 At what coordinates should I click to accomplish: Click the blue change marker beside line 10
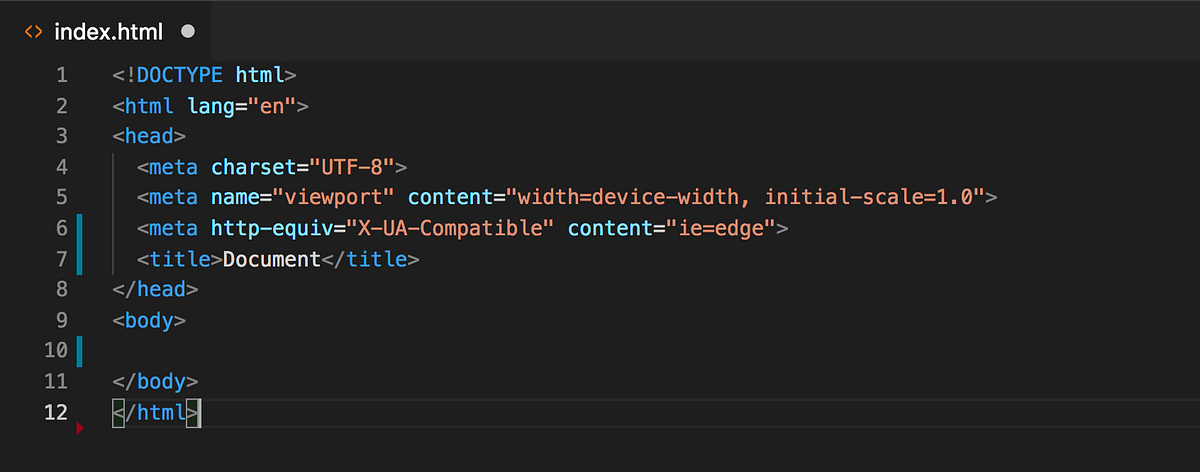79,350
